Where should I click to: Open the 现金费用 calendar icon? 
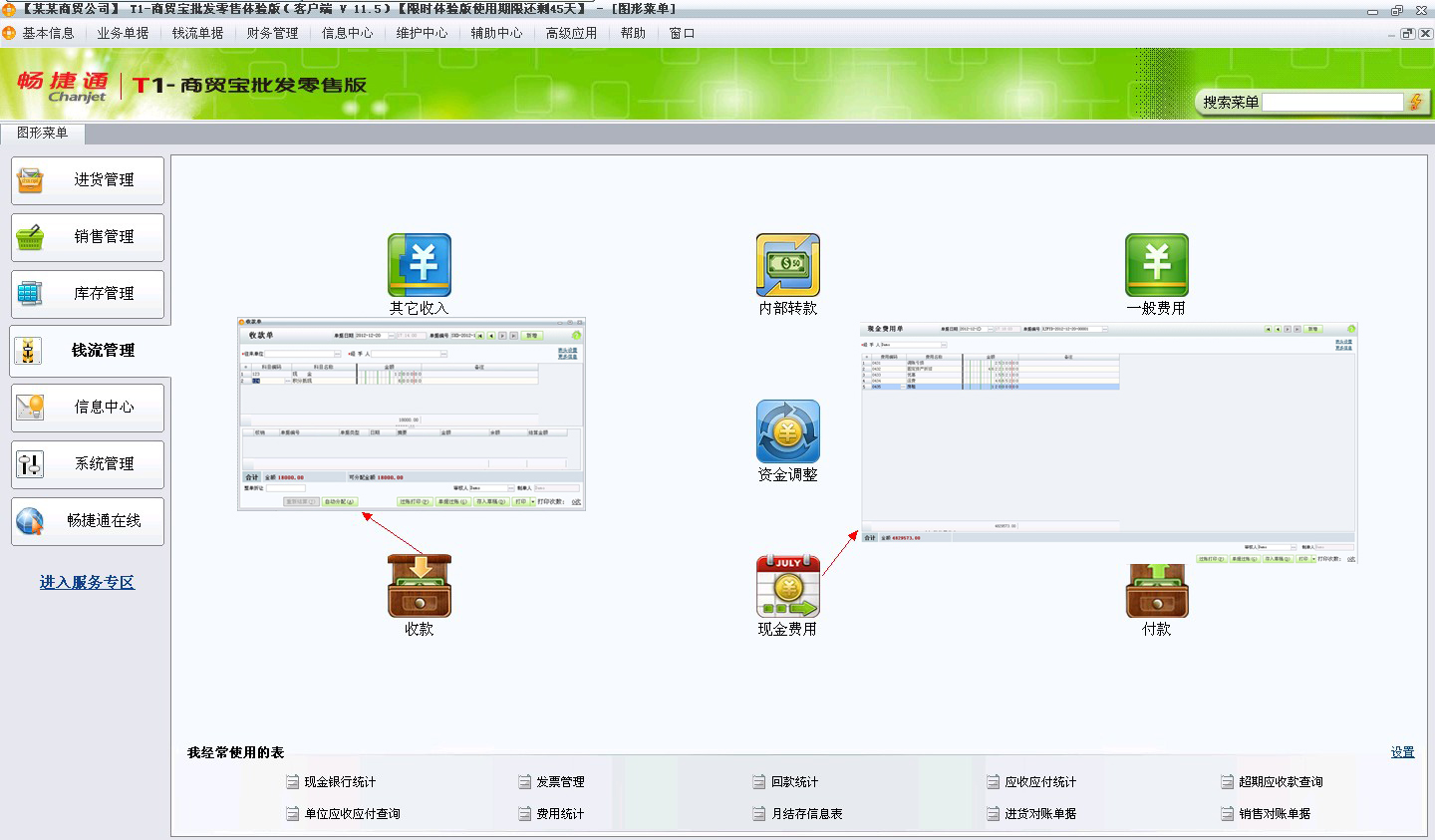pyautogui.click(x=787, y=586)
